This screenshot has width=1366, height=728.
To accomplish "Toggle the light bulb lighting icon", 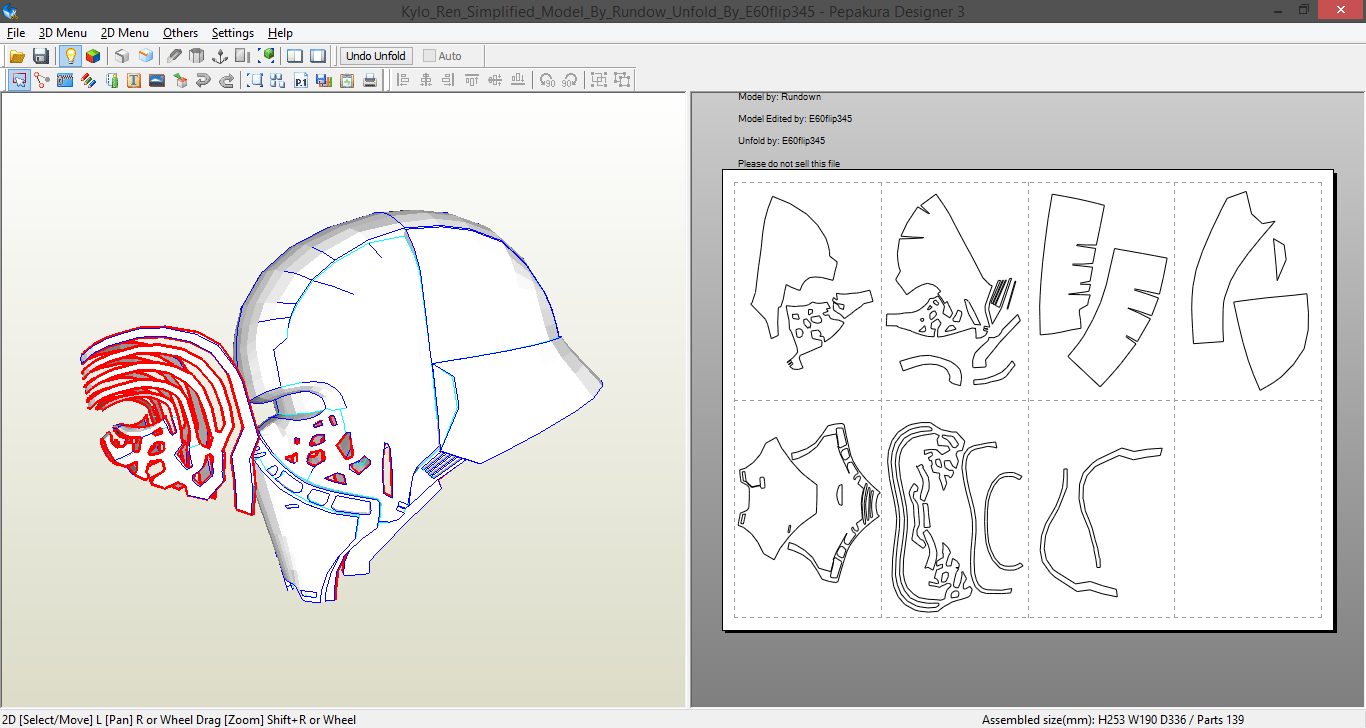I will click(x=70, y=56).
